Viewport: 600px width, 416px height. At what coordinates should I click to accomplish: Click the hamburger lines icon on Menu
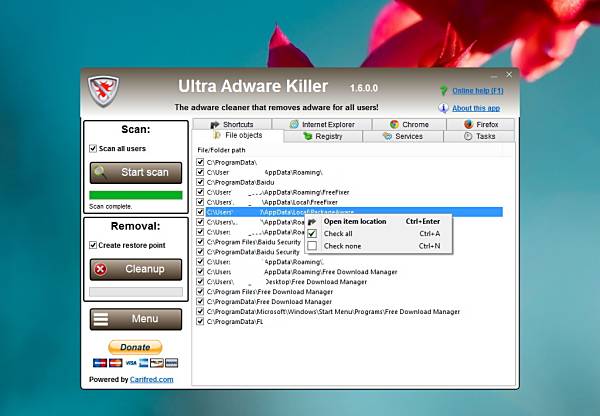pos(101,319)
